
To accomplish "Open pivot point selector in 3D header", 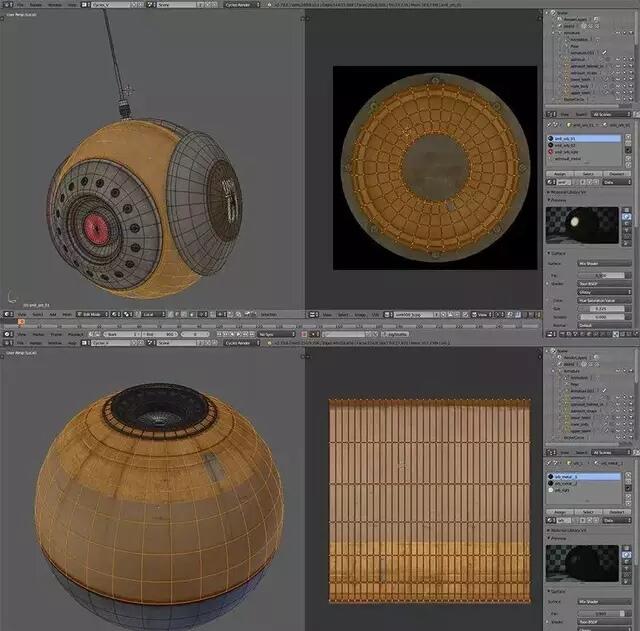I will (x=128, y=314).
